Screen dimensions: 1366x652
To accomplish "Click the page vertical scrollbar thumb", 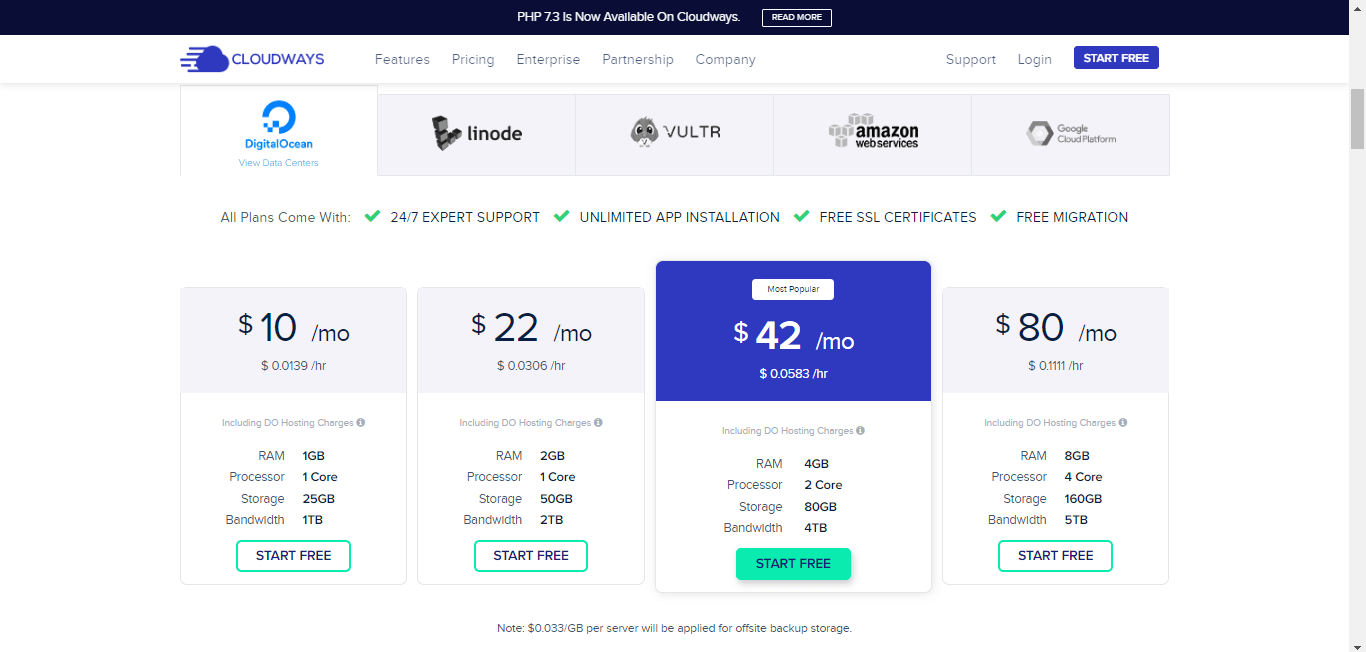I will [x=1357, y=118].
